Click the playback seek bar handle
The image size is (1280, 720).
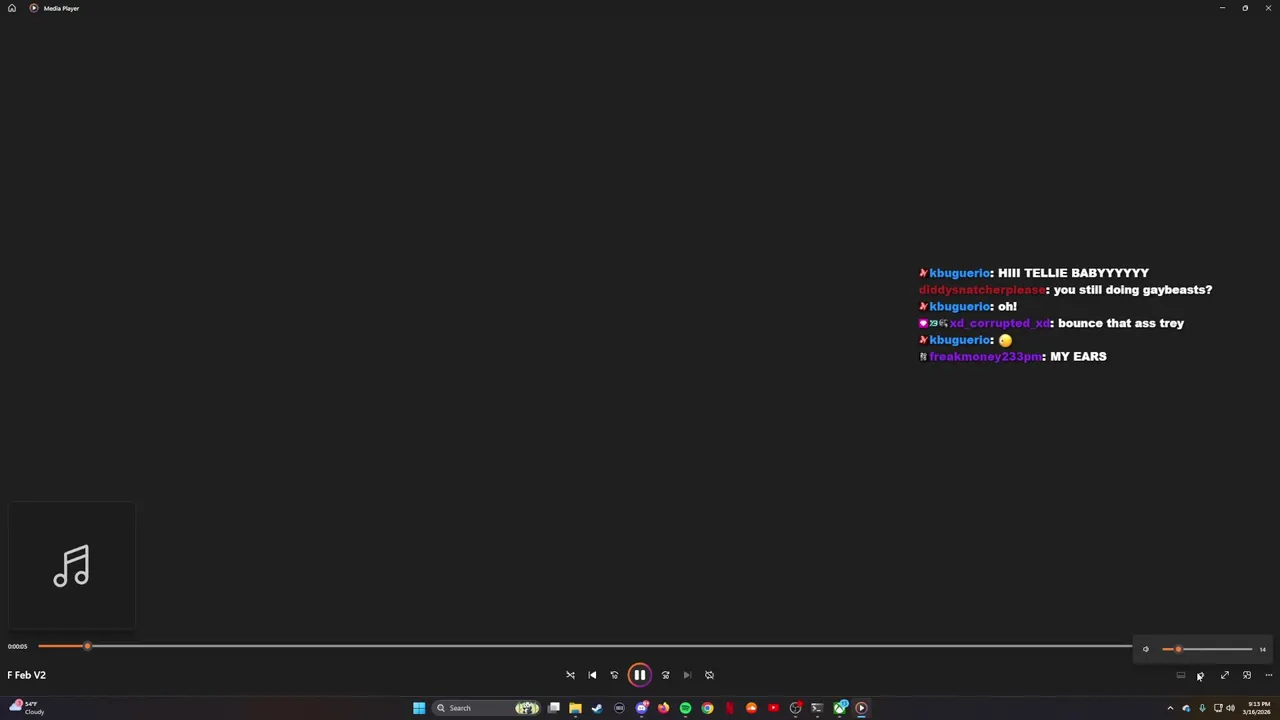click(87, 646)
